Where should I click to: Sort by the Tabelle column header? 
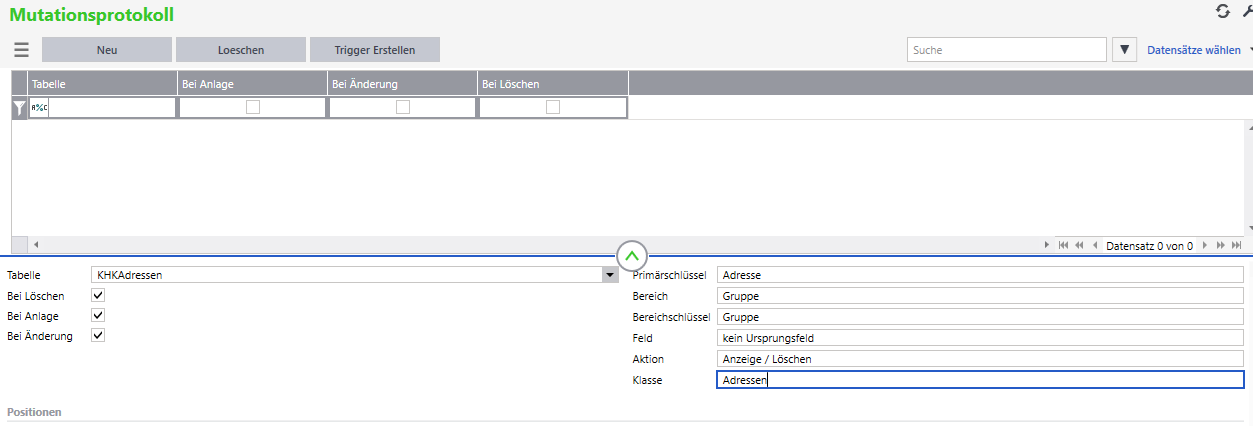[102, 84]
